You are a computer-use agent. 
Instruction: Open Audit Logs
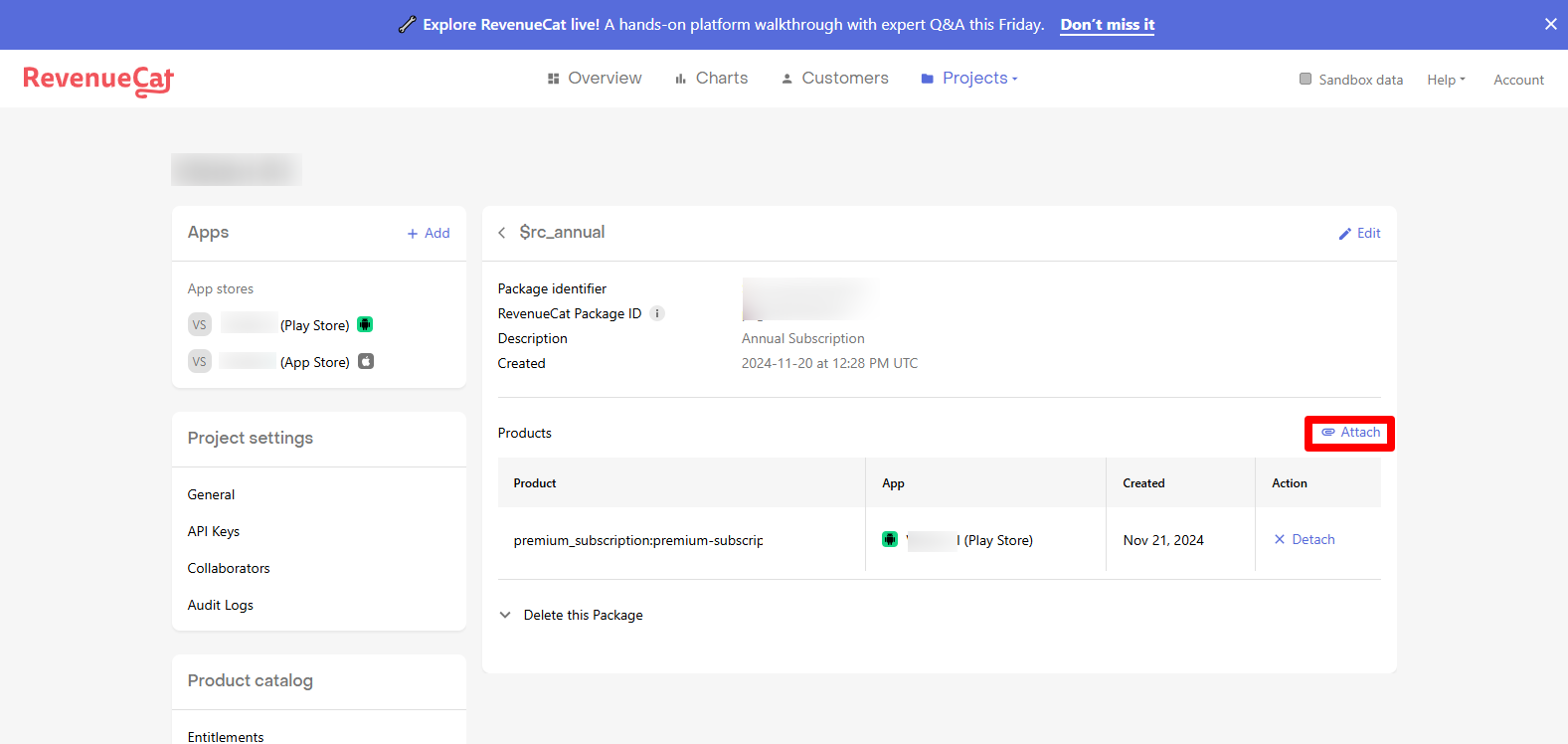221,605
